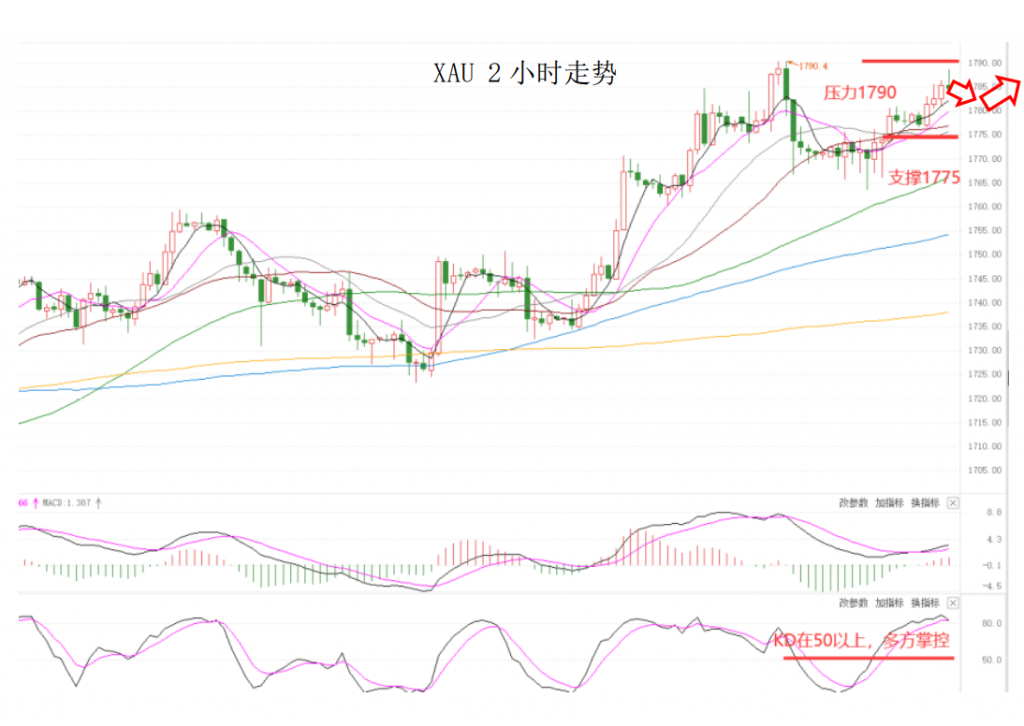Screen dimensions: 1024x726
Task: Select the 支撑1775 support label
Action: click(x=924, y=178)
